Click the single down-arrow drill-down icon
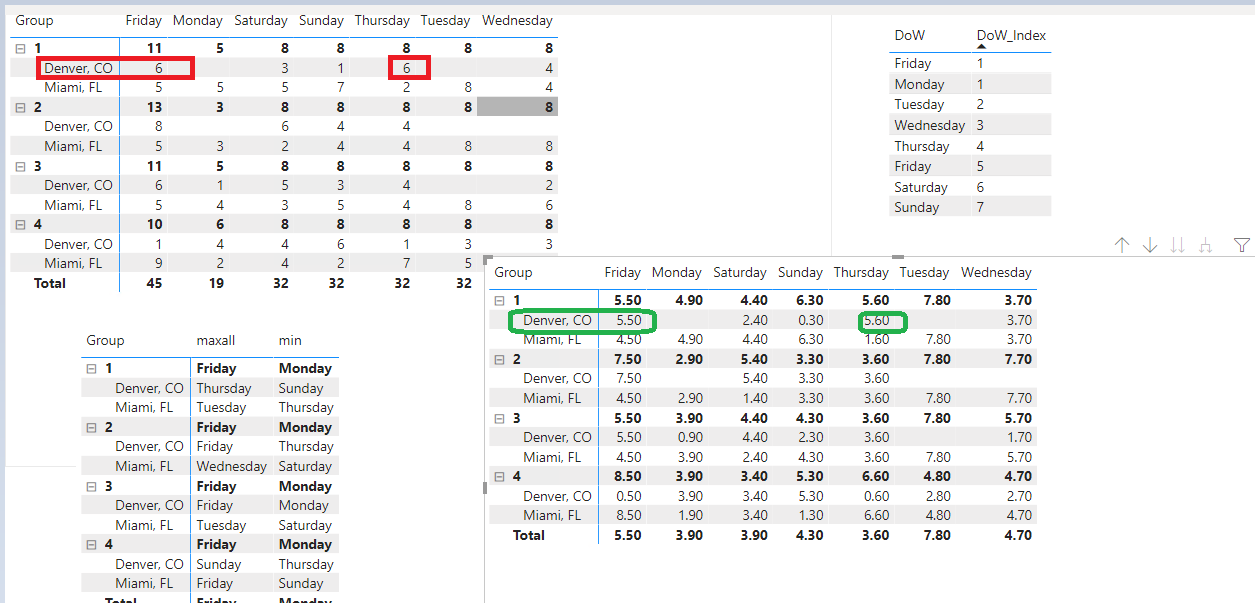 tap(1149, 245)
